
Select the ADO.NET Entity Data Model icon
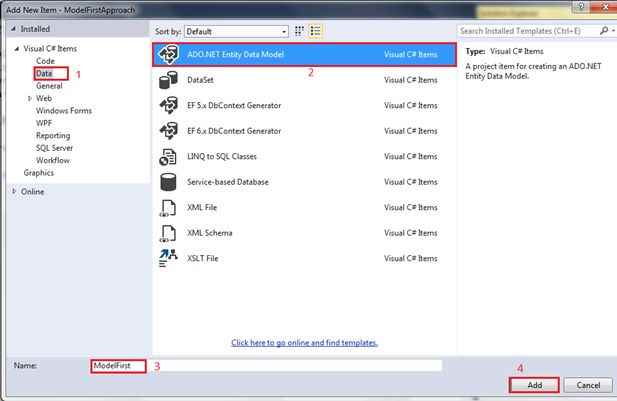click(169, 54)
